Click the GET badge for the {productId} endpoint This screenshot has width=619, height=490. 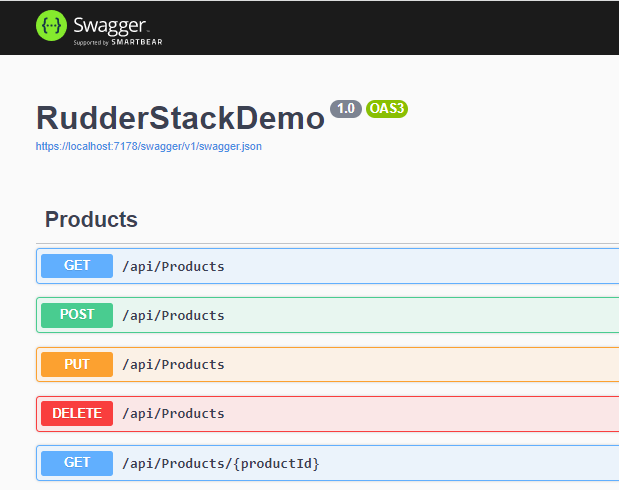(x=77, y=462)
